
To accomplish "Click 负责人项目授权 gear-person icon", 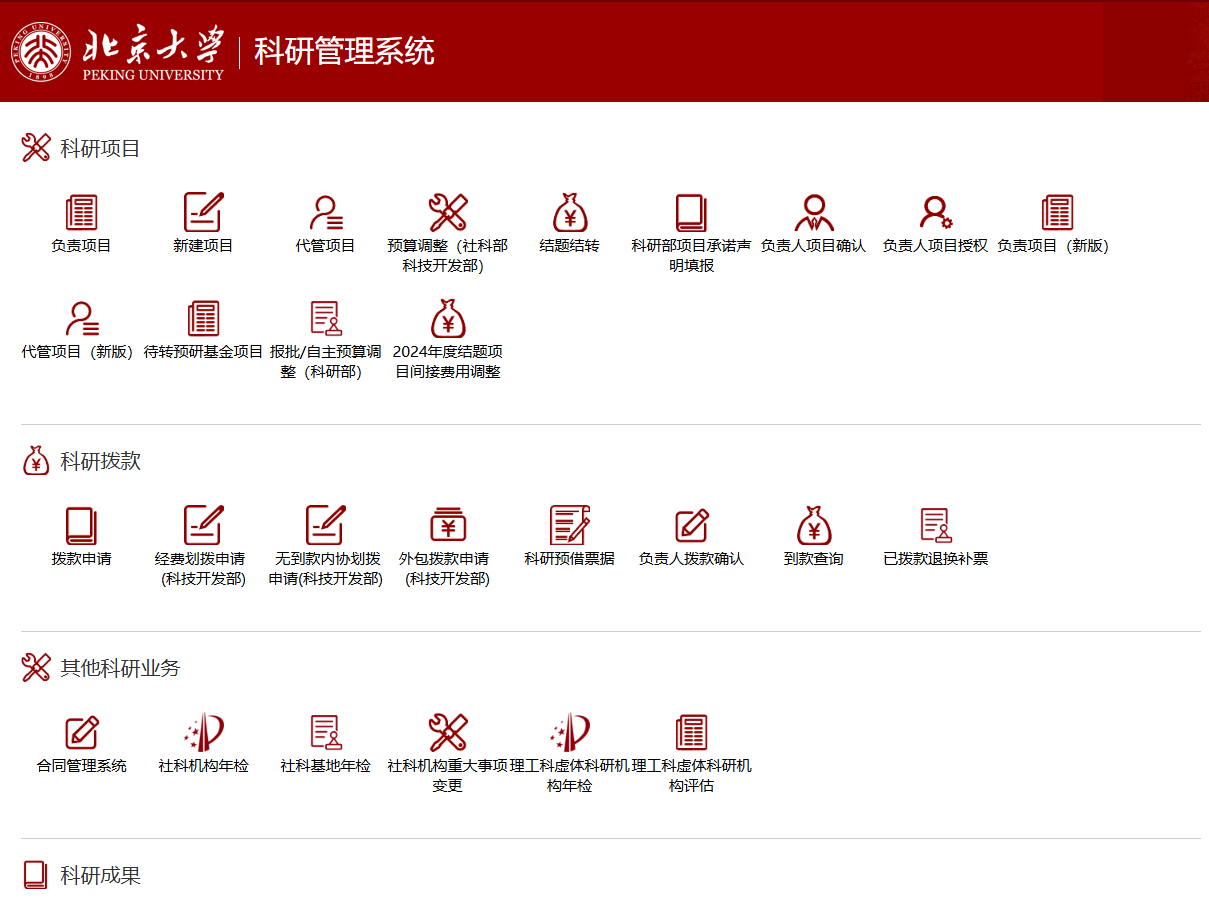I will 935,213.
